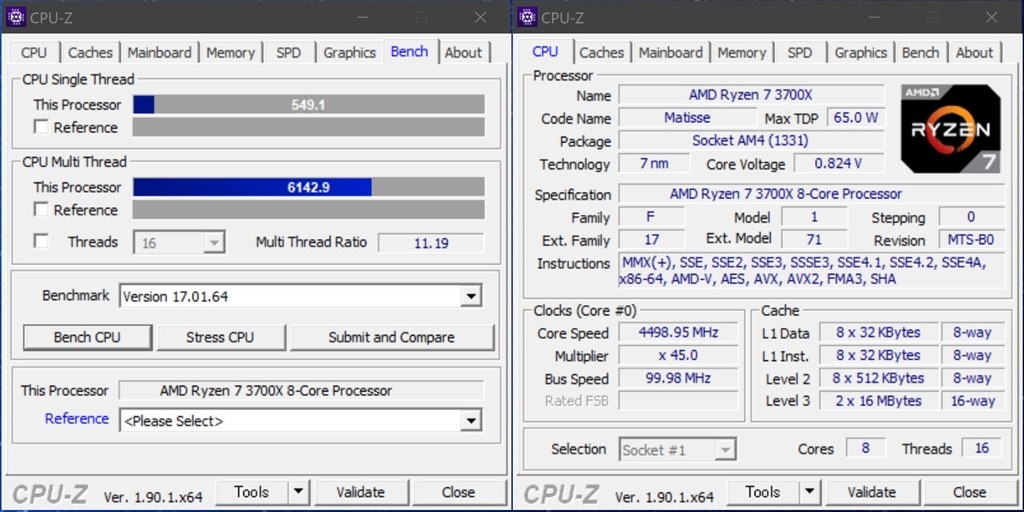Viewport: 1024px width, 512px height.
Task: Click Close button in right window footer
Action: [x=970, y=492]
